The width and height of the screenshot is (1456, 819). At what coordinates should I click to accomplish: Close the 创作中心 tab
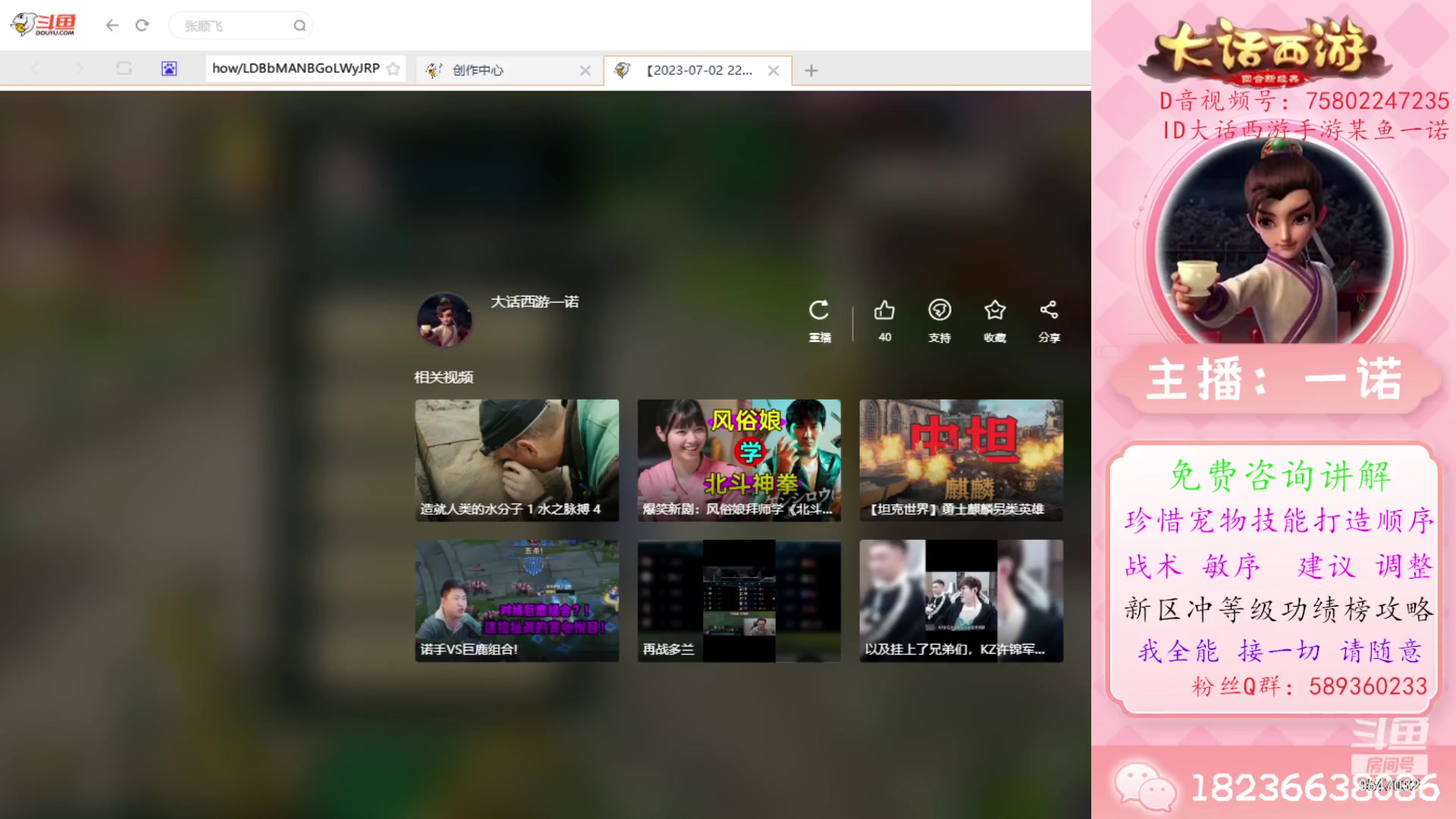tap(585, 70)
